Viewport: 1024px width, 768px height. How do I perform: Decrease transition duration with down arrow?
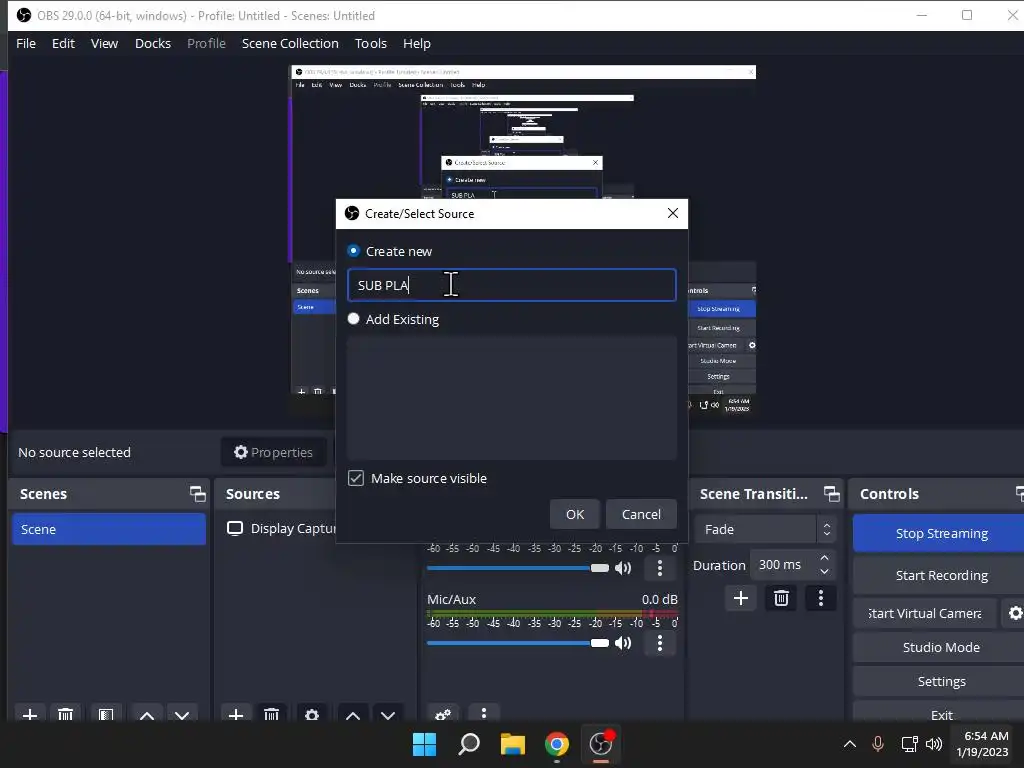click(x=824, y=571)
